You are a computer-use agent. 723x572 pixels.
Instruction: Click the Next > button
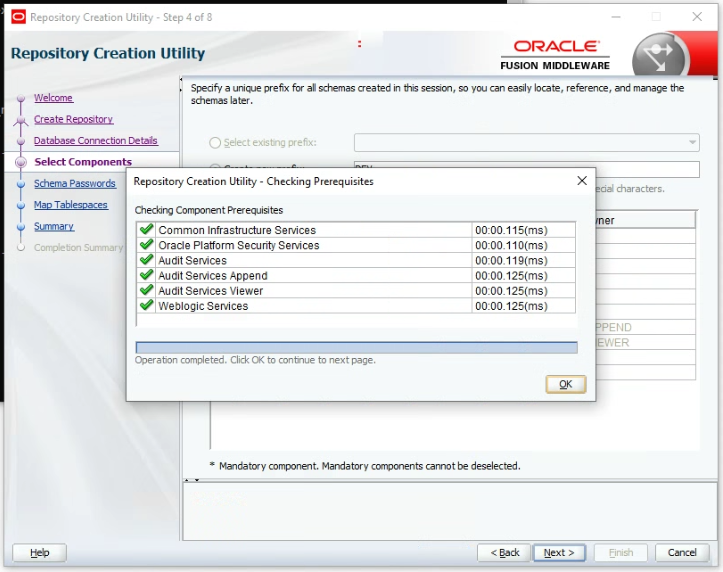[559, 552]
